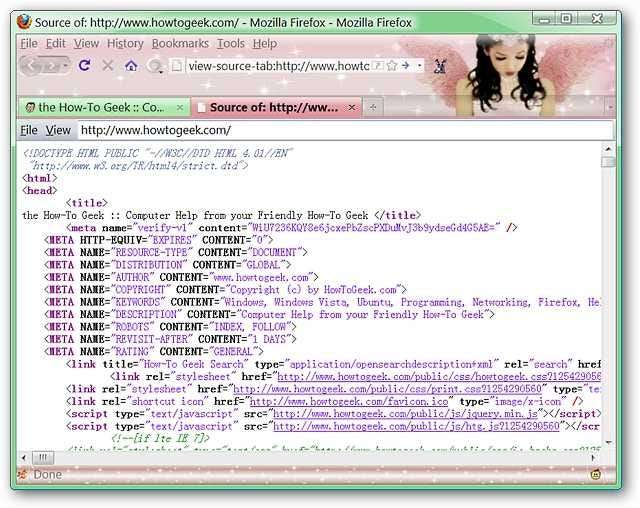The width and height of the screenshot is (640, 508).
Task: Click the Firefox logo in title bar
Action: [x=24, y=22]
